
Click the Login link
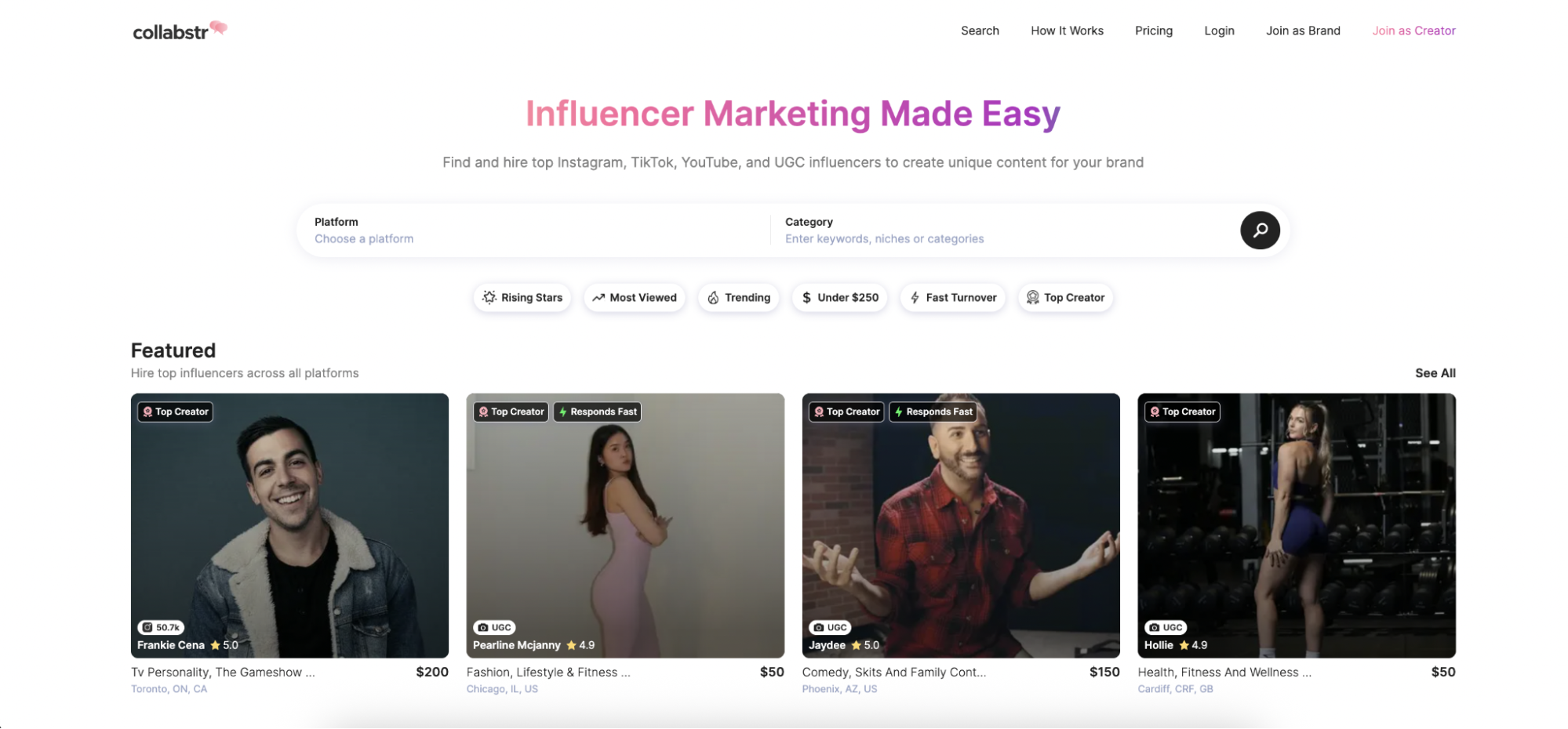click(x=1219, y=31)
